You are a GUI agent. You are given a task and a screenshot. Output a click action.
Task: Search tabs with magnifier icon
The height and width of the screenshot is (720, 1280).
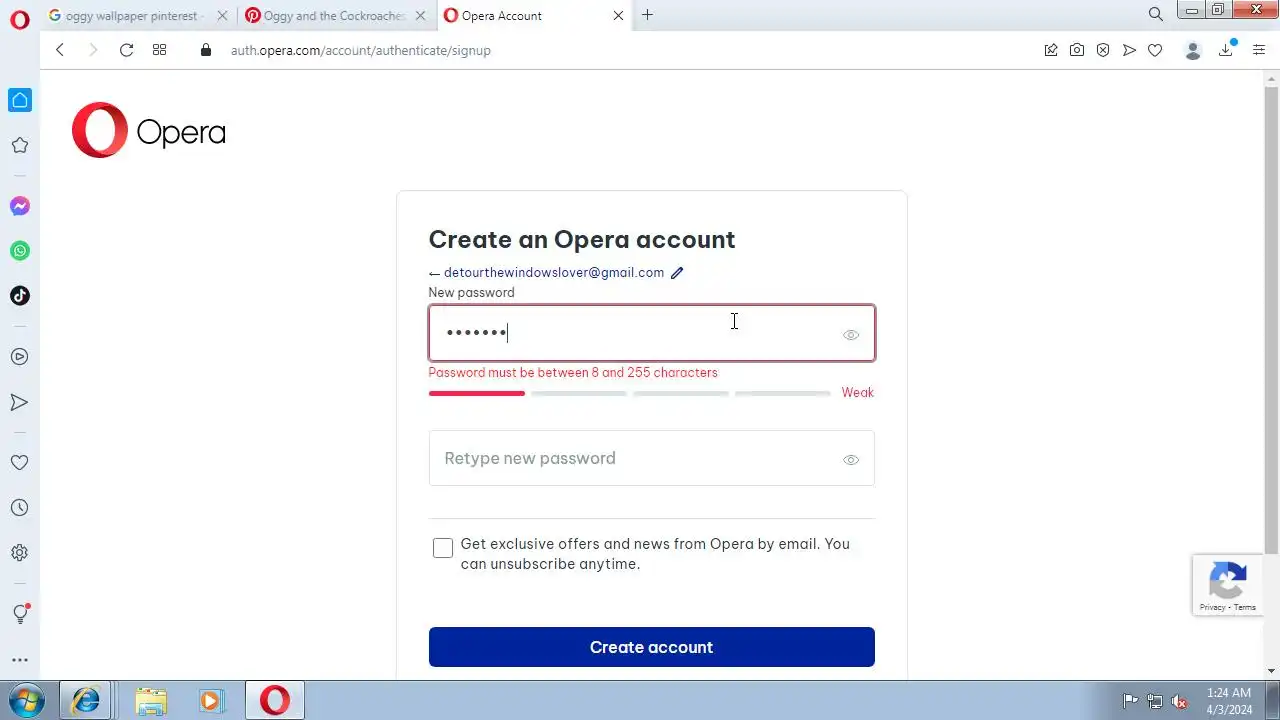coord(1156,14)
